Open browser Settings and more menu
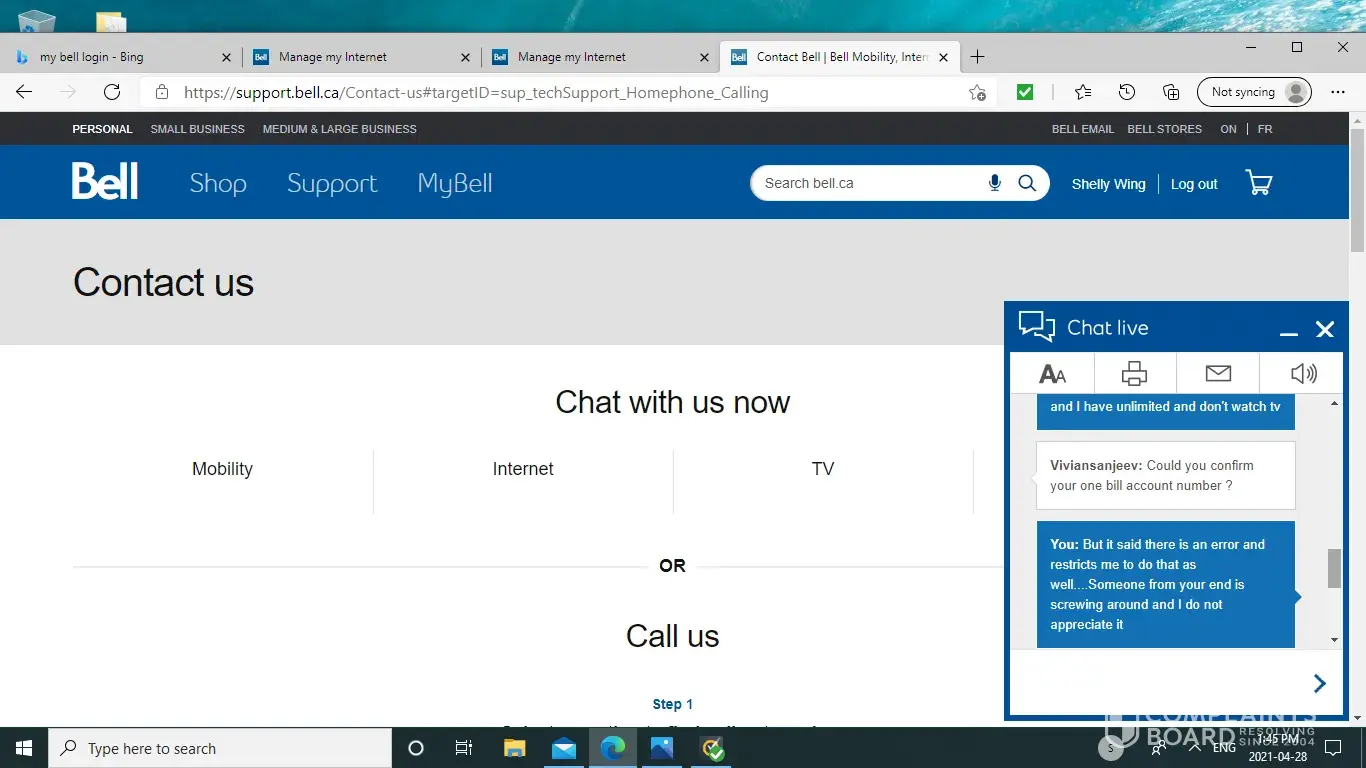The height and width of the screenshot is (768, 1366). click(x=1338, y=92)
